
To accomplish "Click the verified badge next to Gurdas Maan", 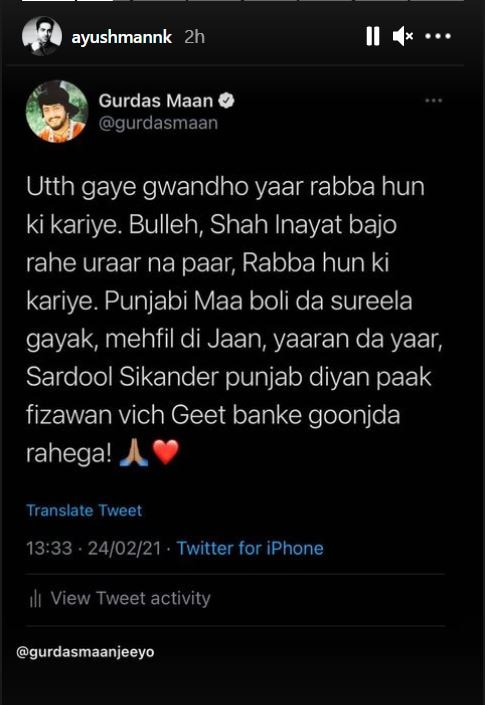I will (x=226, y=100).
